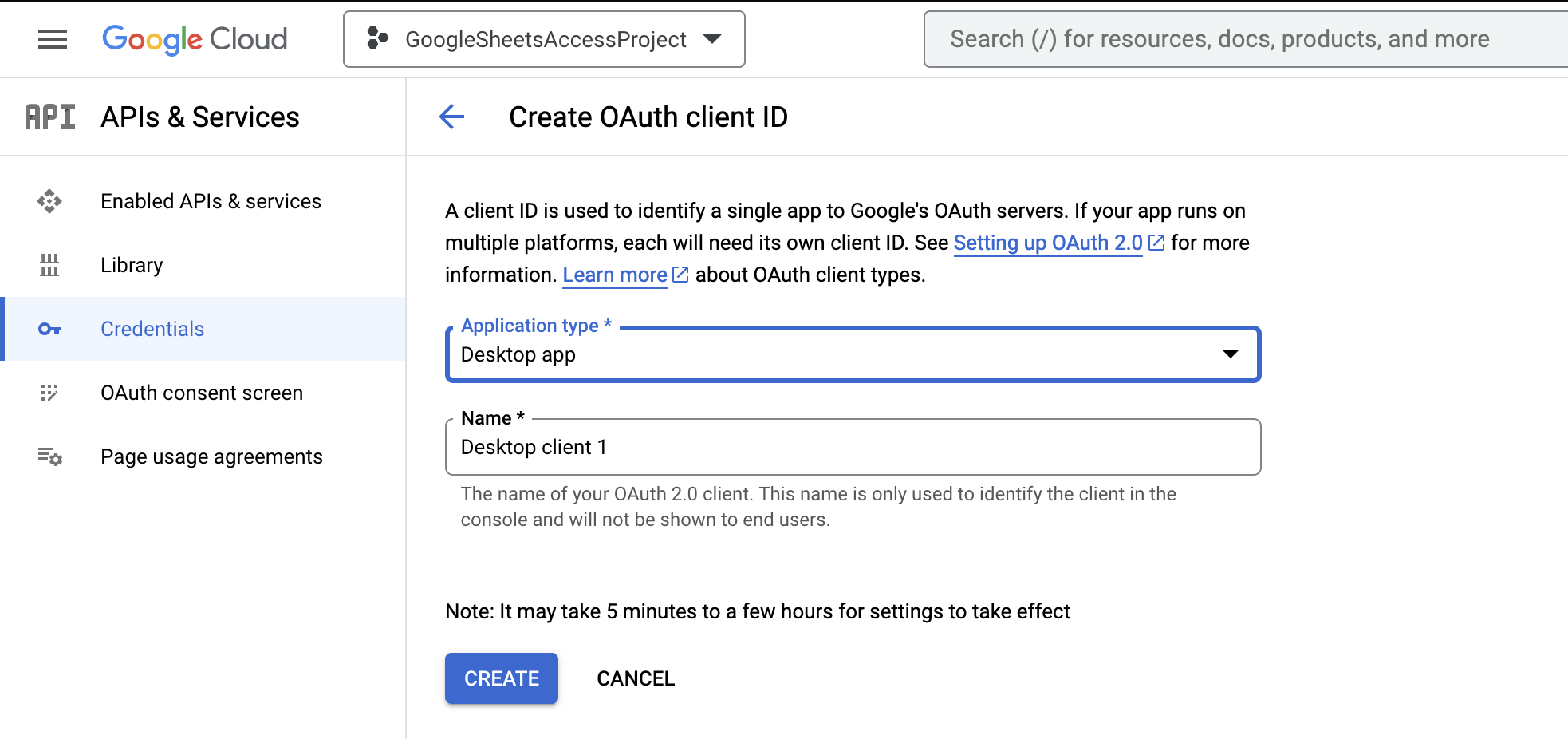Click the Library icon in sidebar
The height and width of the screenshot is (739, 1568).
49,265
